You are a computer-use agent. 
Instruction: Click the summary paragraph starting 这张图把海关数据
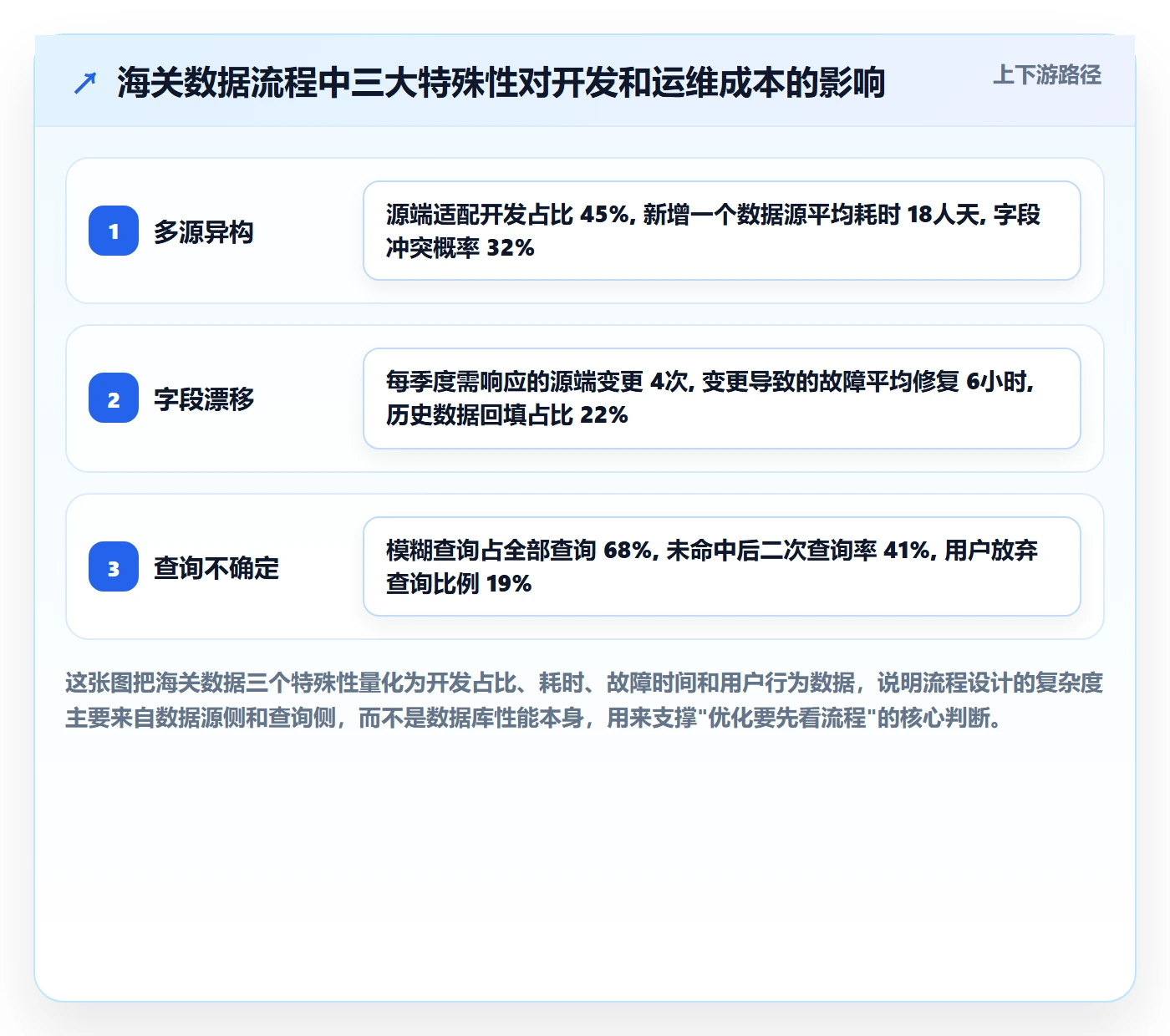pyautogui.click(x=584, y=700)
